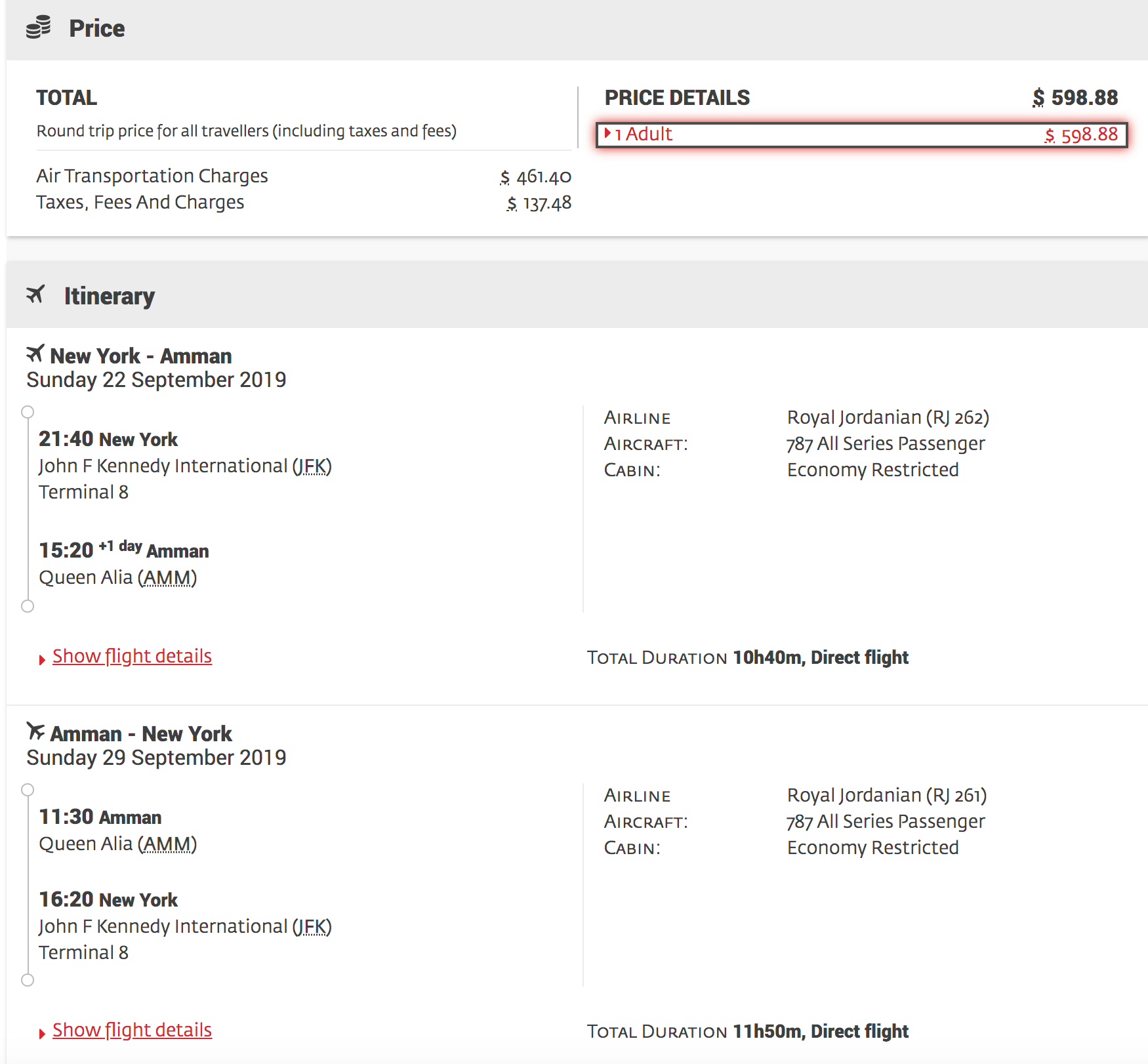Image resolution: width=1148 pixels, height=1064 pixels.
Task: Click red arrow beside second Show flight details
Action: 42,1034
